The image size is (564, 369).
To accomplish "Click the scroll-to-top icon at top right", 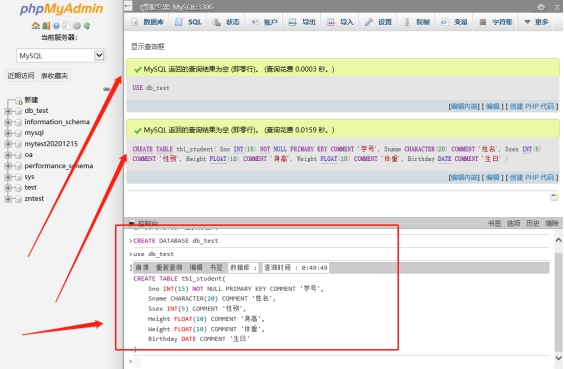I will tap(557, 7).
